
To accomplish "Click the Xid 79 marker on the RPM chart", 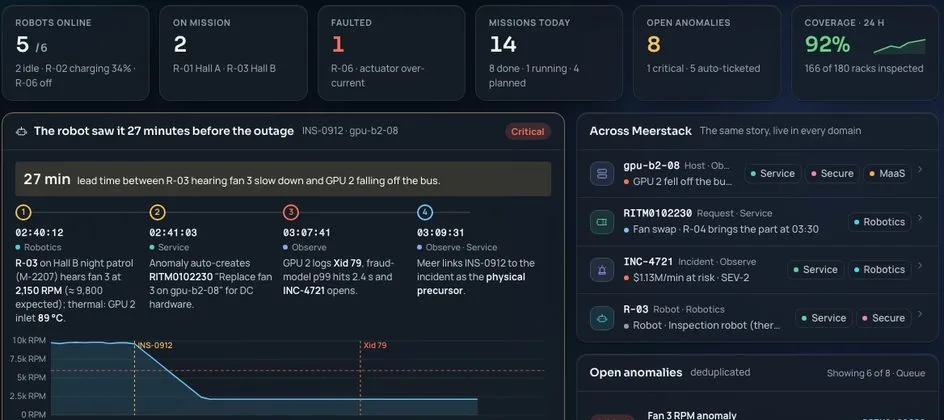I will (374, 345).
